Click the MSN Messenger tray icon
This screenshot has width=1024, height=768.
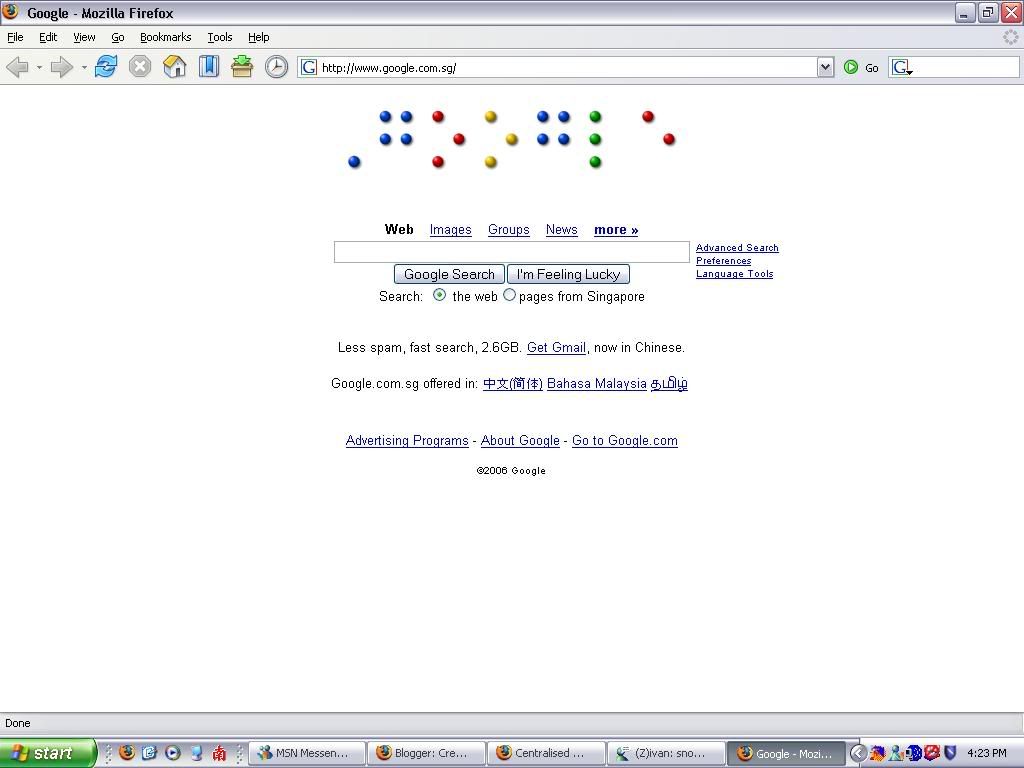896,753
